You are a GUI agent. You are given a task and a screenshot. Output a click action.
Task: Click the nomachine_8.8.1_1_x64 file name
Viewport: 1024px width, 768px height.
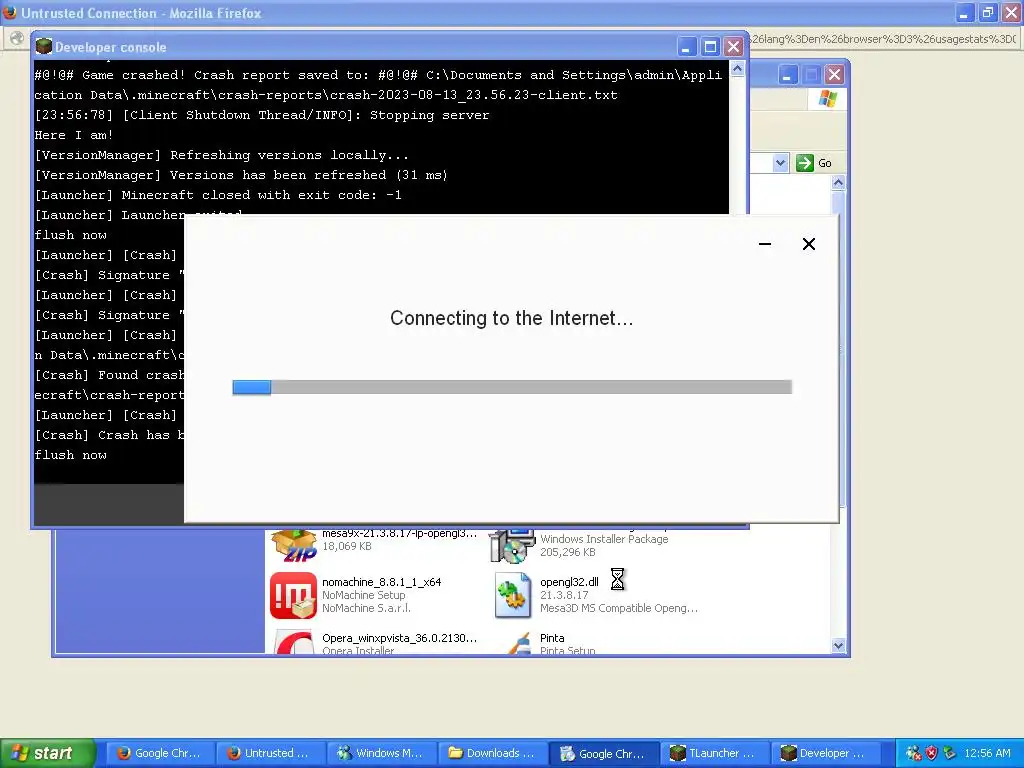(381, 582)
